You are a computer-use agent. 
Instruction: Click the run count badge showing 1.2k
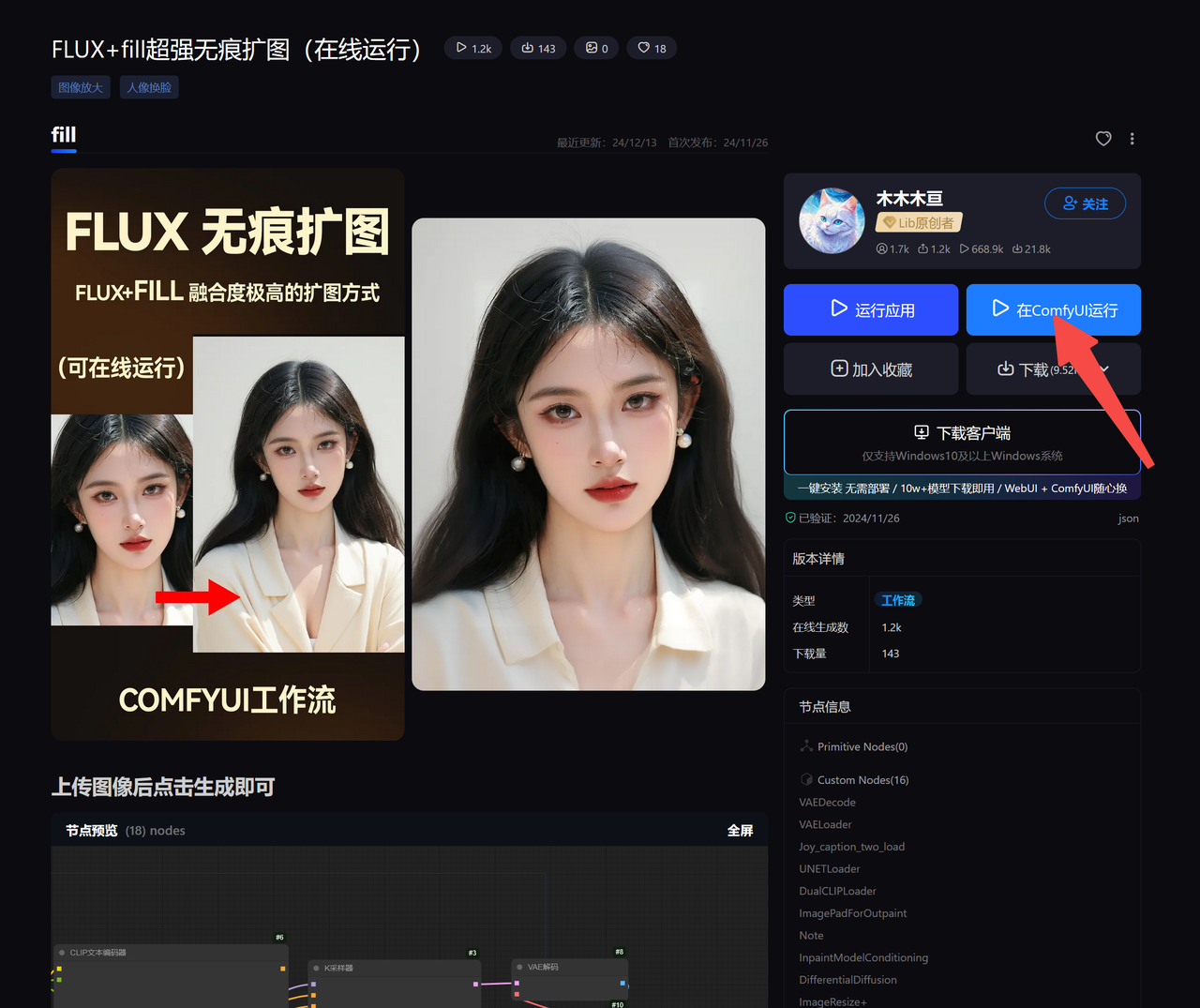473,48
